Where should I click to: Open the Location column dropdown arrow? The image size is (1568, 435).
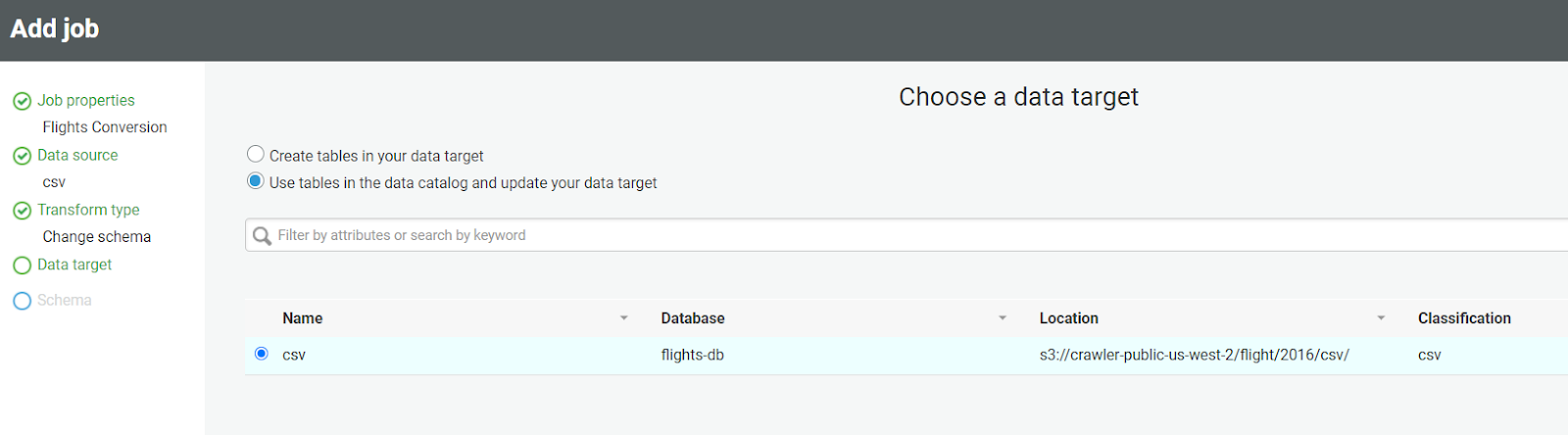(1381, 318)
